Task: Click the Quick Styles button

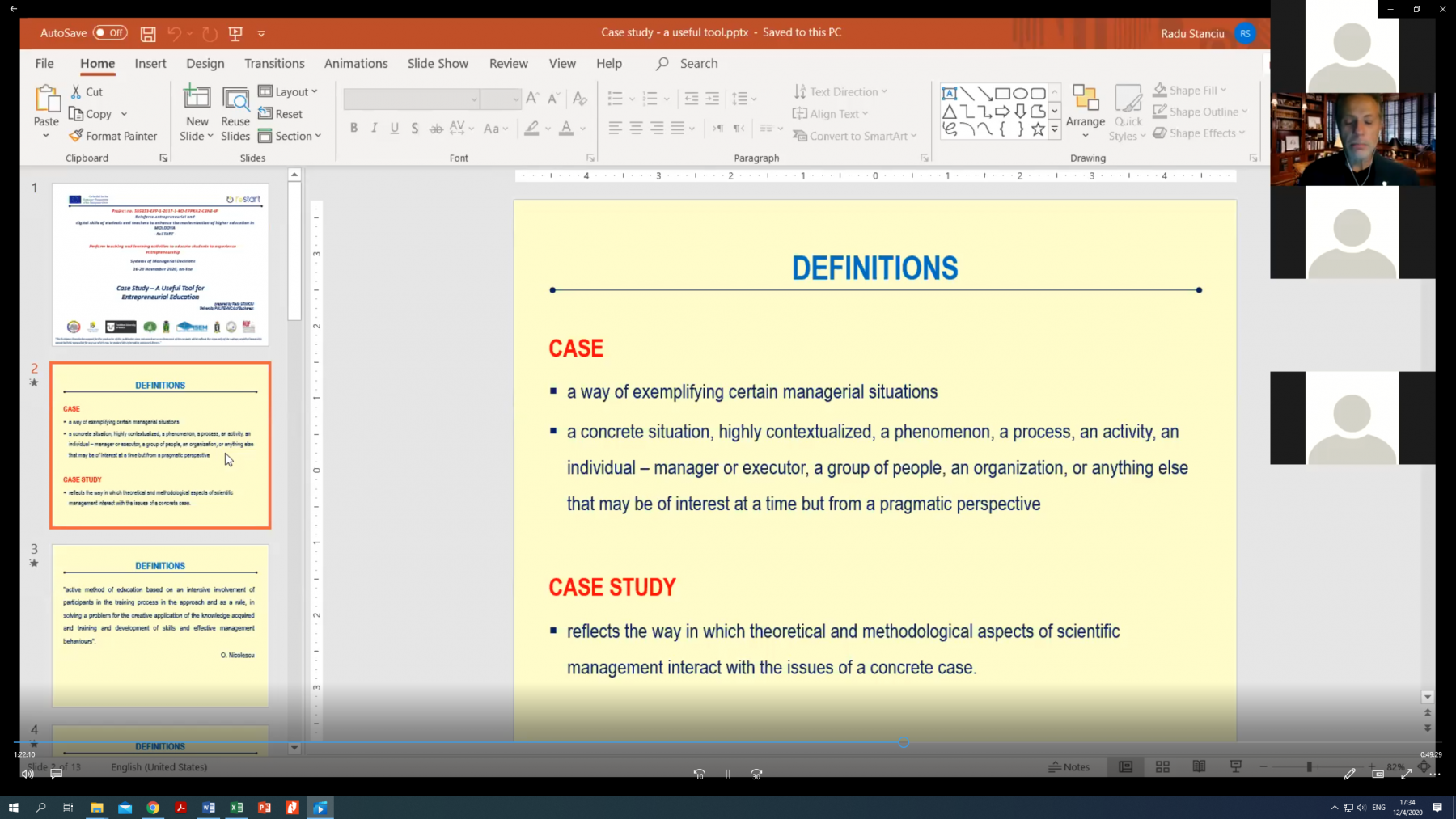Action: (1128, 112)
